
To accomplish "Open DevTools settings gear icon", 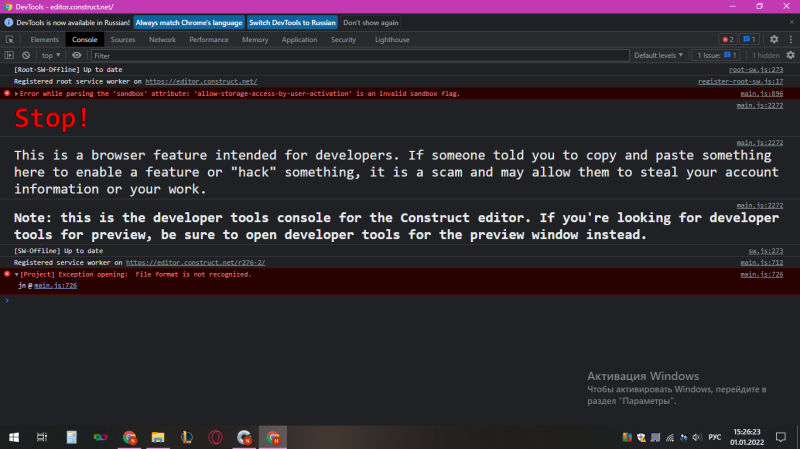I will (x=774, y=39).
